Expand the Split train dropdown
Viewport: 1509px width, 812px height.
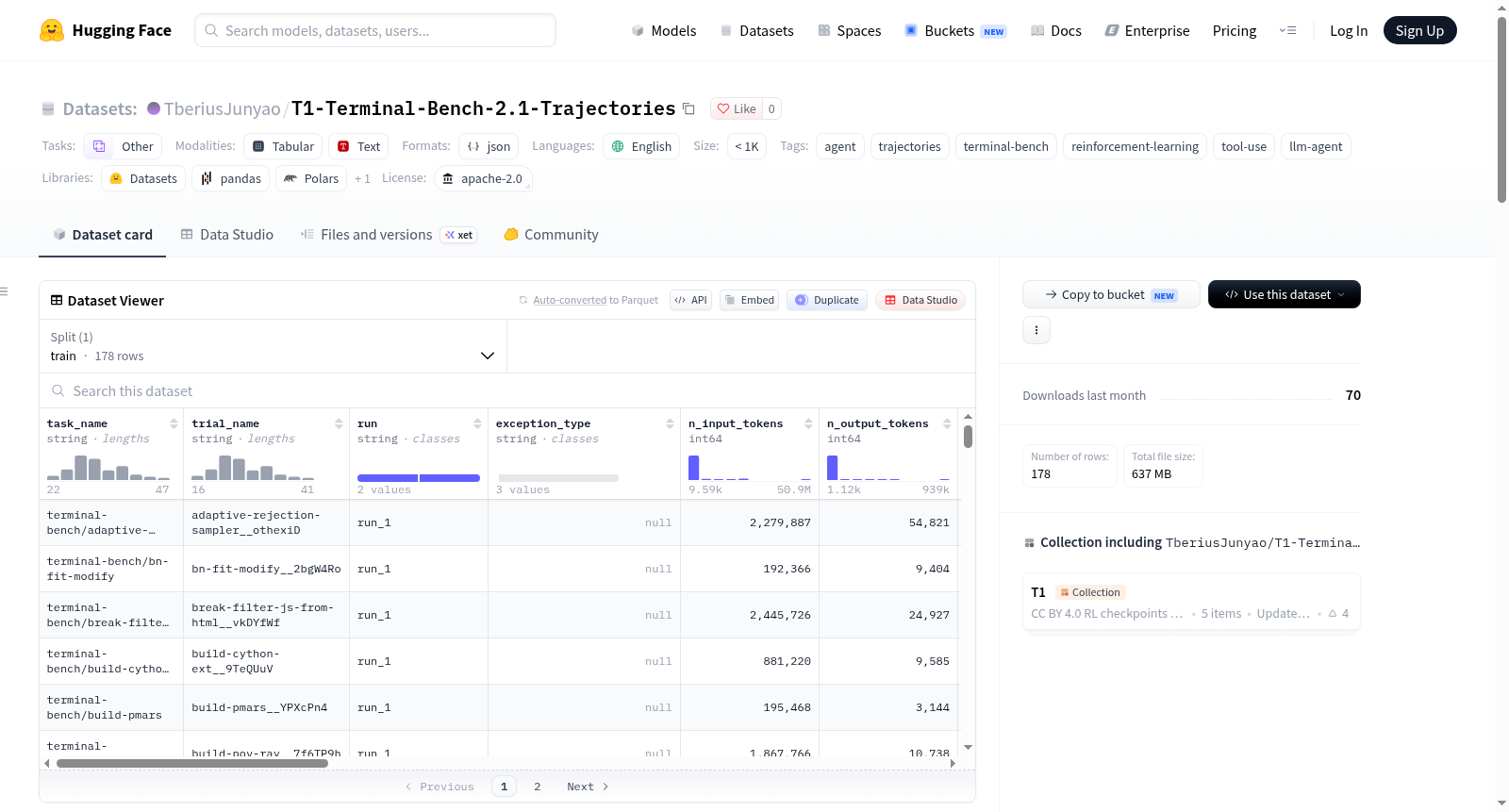pyautogui.click(x=273, y=346)
